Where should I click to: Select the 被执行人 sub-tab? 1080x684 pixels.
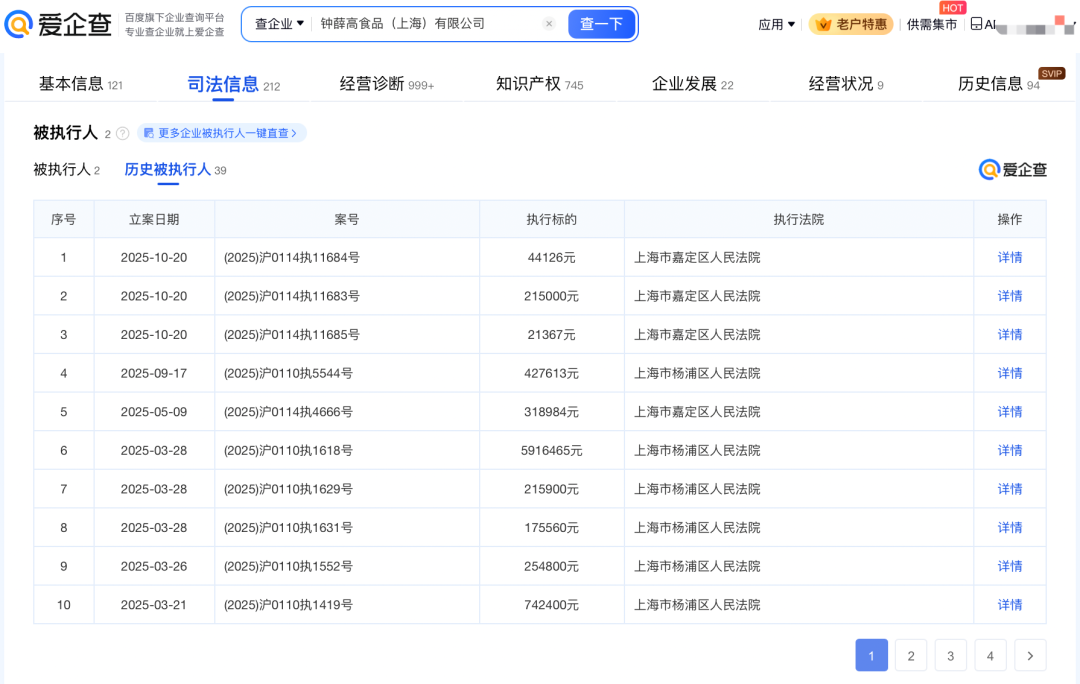click(x=66, y=170)
